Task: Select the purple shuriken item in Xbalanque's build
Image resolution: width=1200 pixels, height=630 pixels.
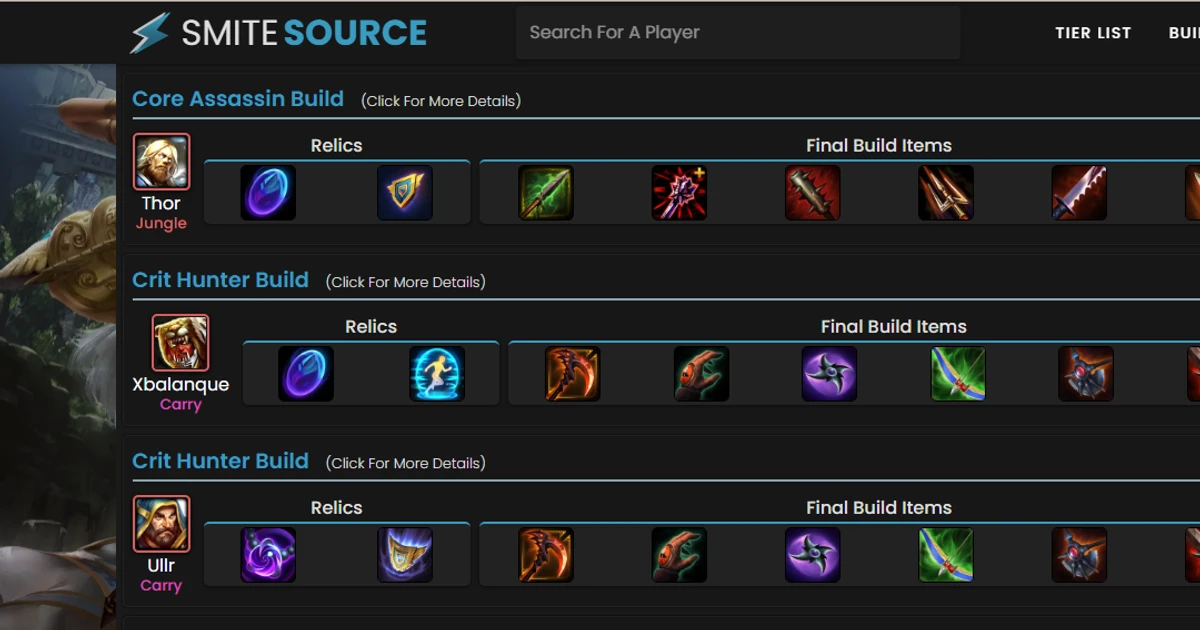Action: tap(827, 372)
